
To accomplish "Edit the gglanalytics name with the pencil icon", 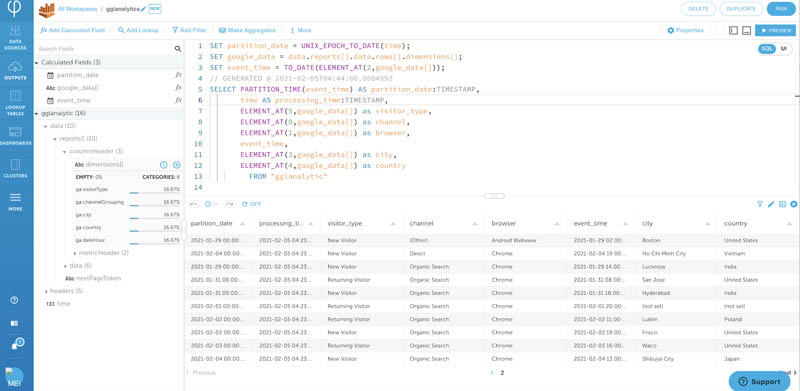I will pos(143,9).
